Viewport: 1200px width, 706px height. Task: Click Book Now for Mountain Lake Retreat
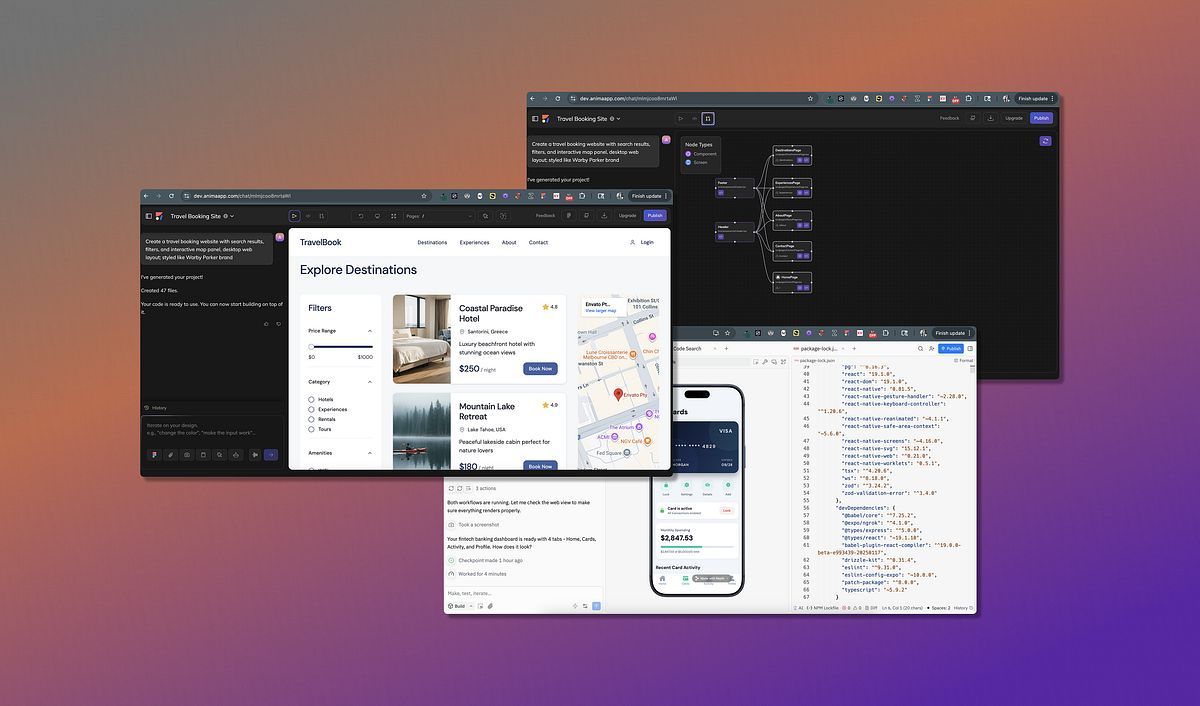tap(540, 466)
